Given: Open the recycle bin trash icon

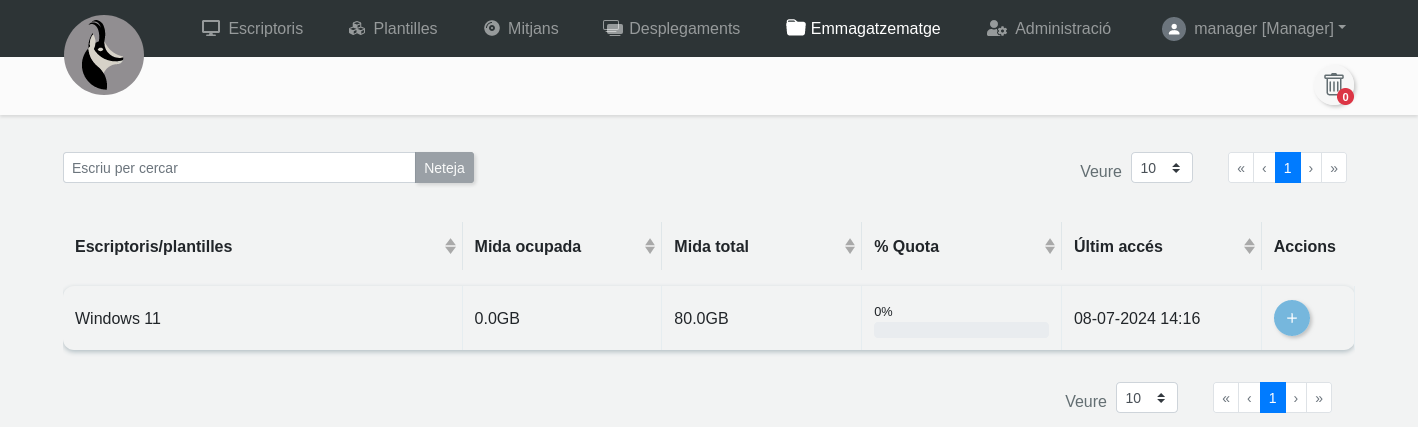Looking at the screenshot, I should (1334, 85).
